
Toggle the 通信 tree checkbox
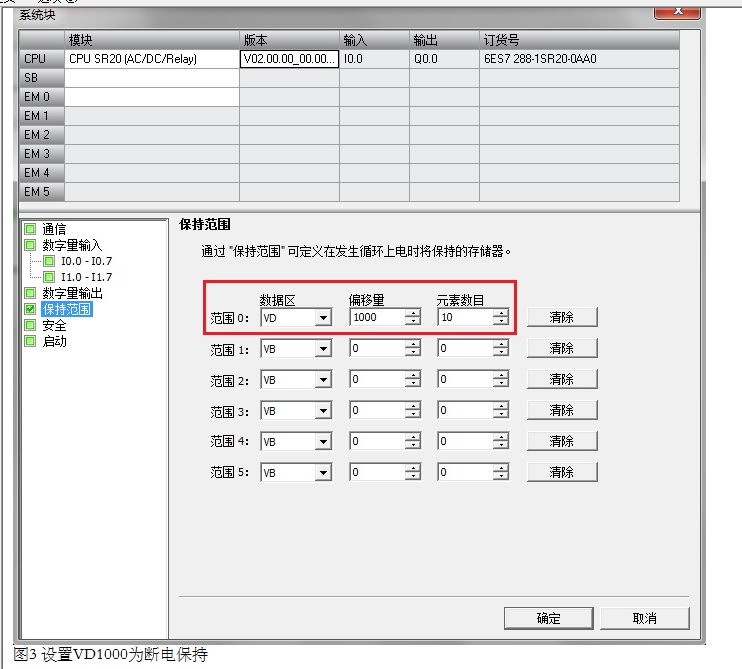(30, 229)
